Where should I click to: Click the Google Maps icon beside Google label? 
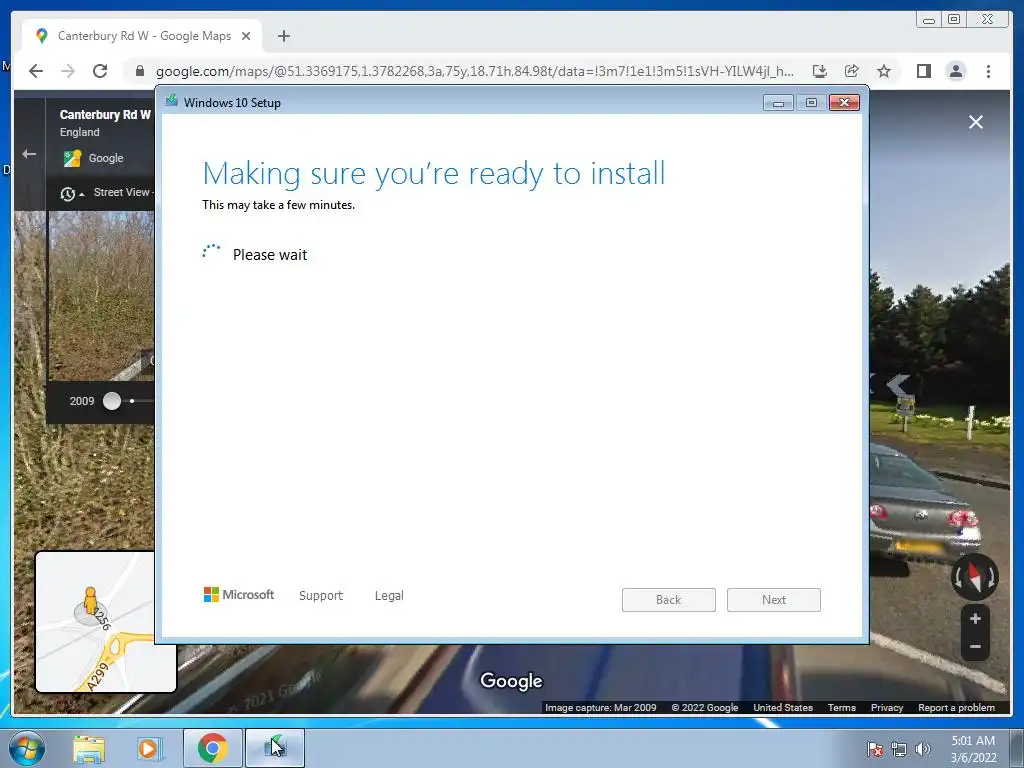[x=72, y=158]
